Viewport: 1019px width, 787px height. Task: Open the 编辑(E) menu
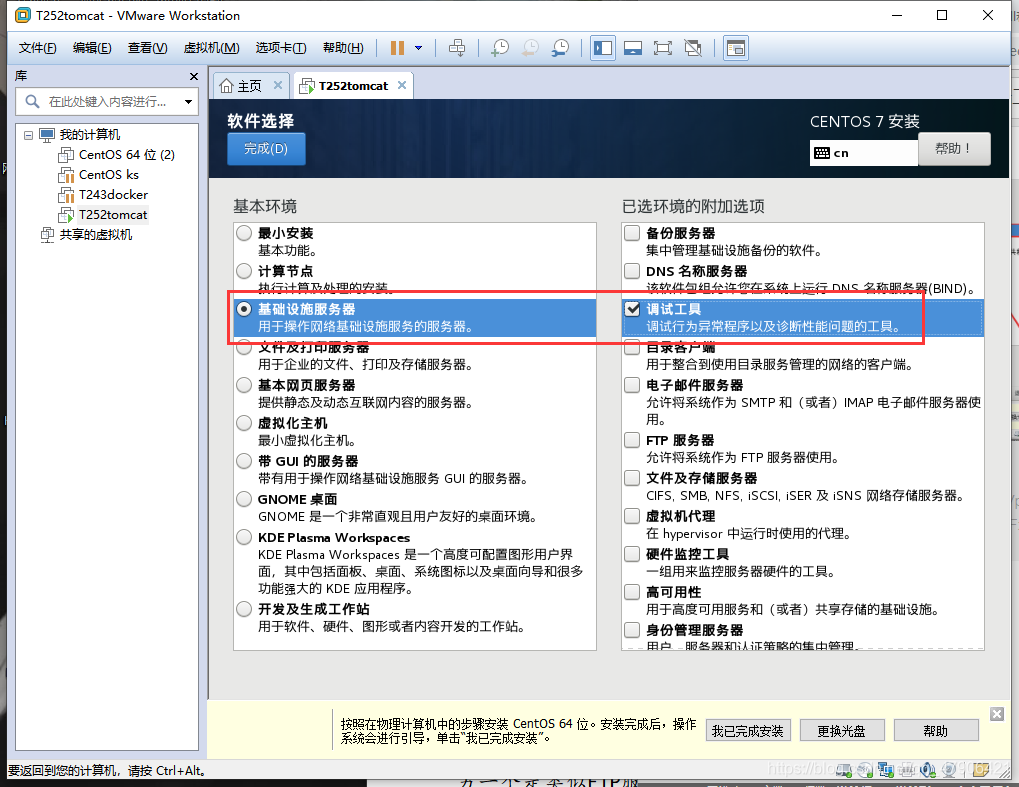click(92, 48)
